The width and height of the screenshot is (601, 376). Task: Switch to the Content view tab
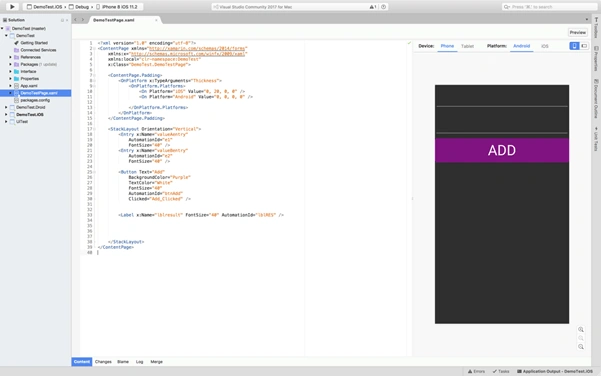pyautogui.click(x=82, y=362)
